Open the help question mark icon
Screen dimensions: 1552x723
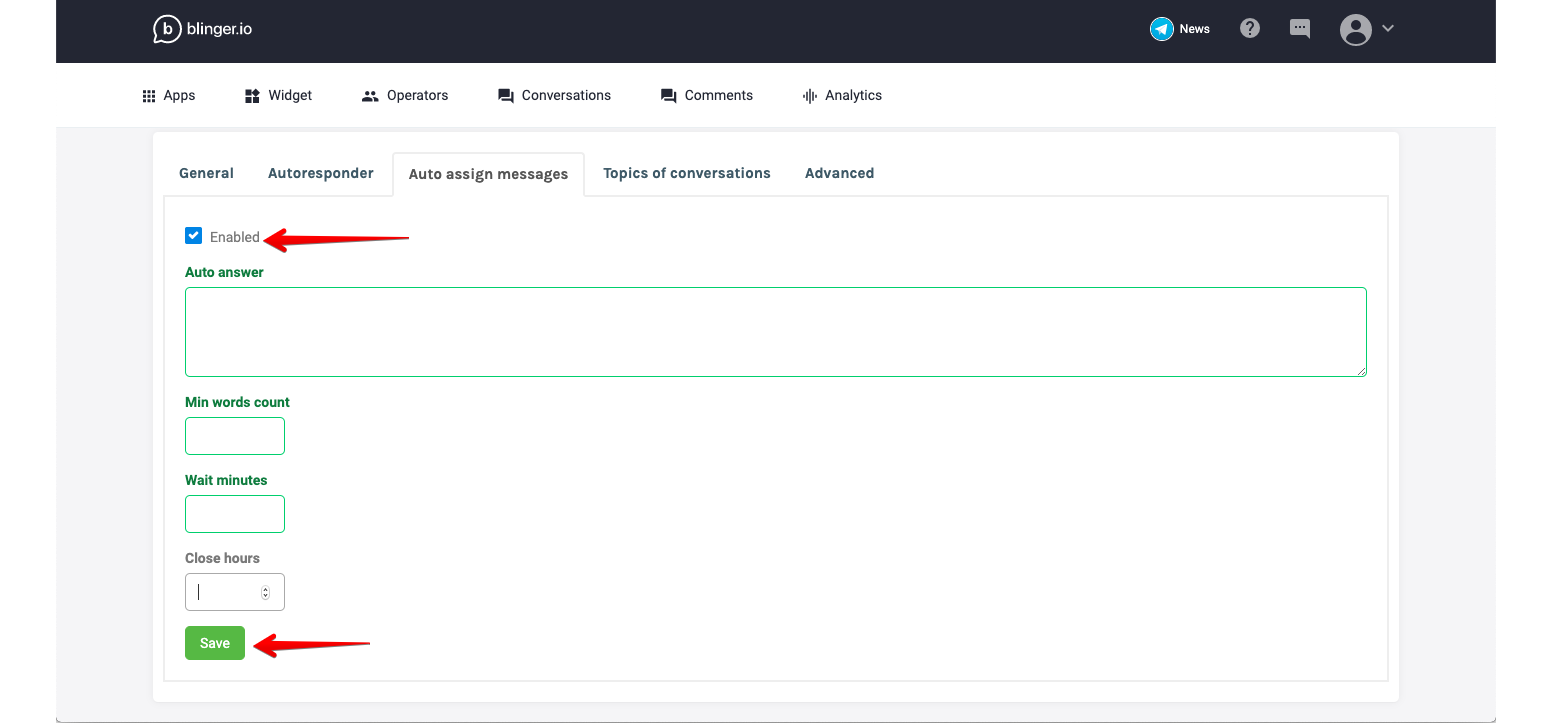[x=1250, y=29]
